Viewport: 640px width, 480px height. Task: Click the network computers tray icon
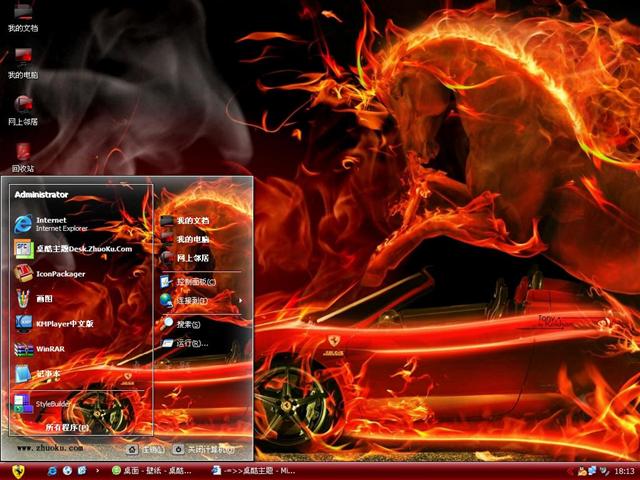tap(592, 471)
